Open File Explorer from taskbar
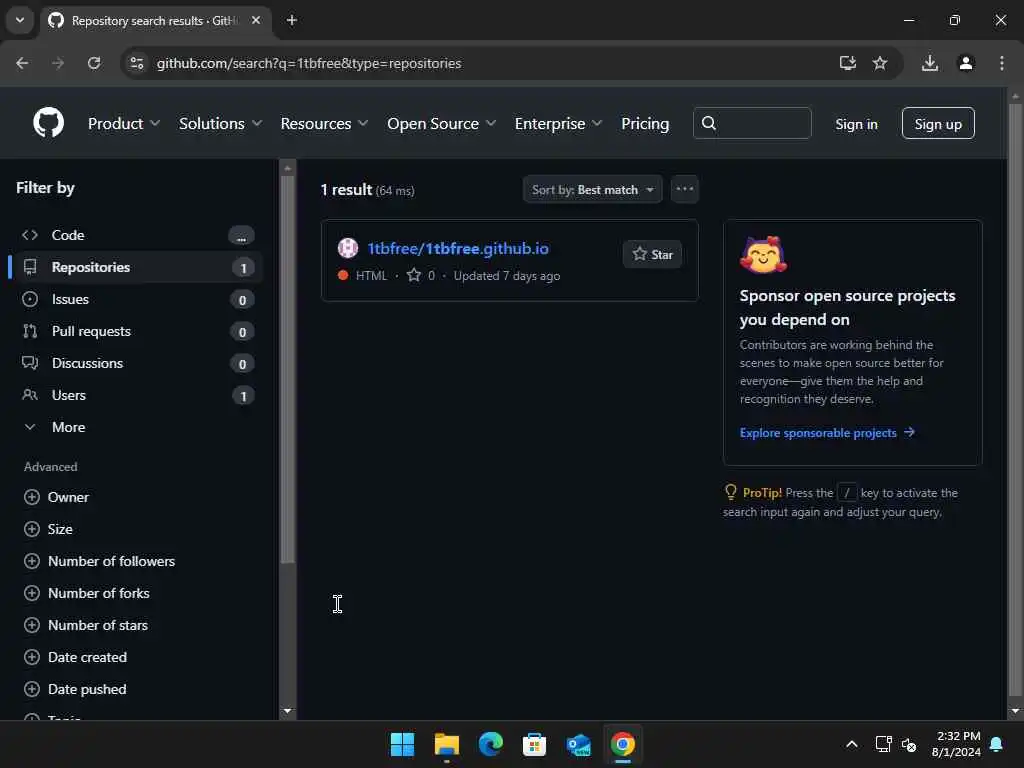1024x768 pixels. pos(447,744)
